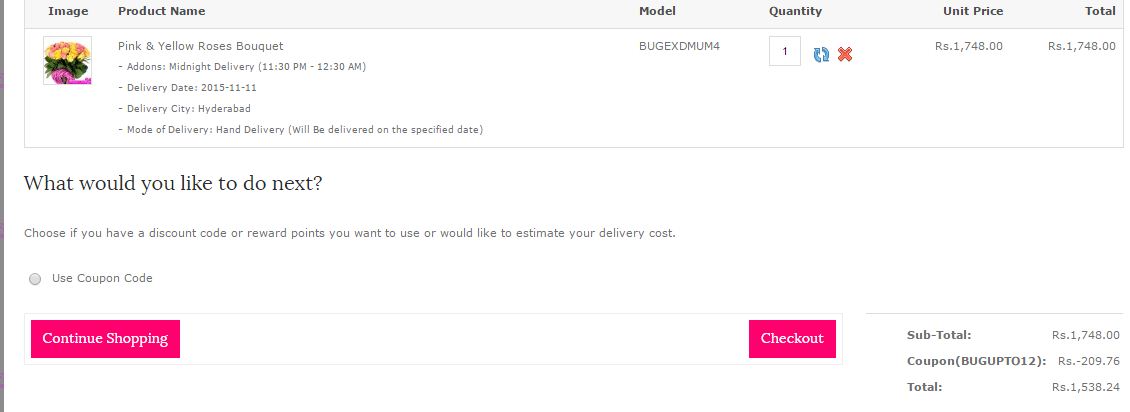
Task: Click the Coupon(BUGUPTO12) summary label
Action: [x=976, y=361]
